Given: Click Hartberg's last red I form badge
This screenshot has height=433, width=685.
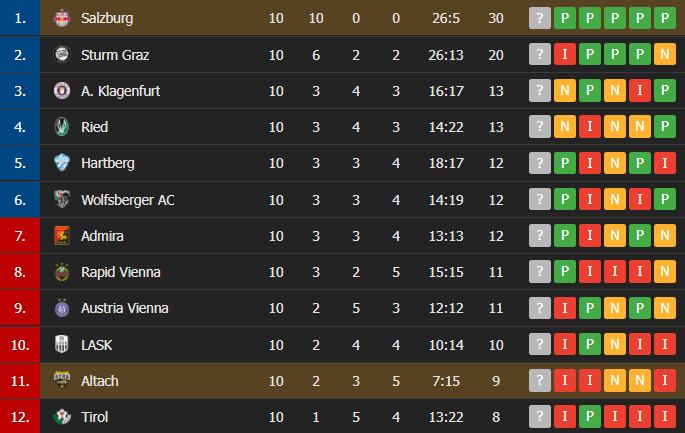Looking at the screenshot, I should click(665, 163).
